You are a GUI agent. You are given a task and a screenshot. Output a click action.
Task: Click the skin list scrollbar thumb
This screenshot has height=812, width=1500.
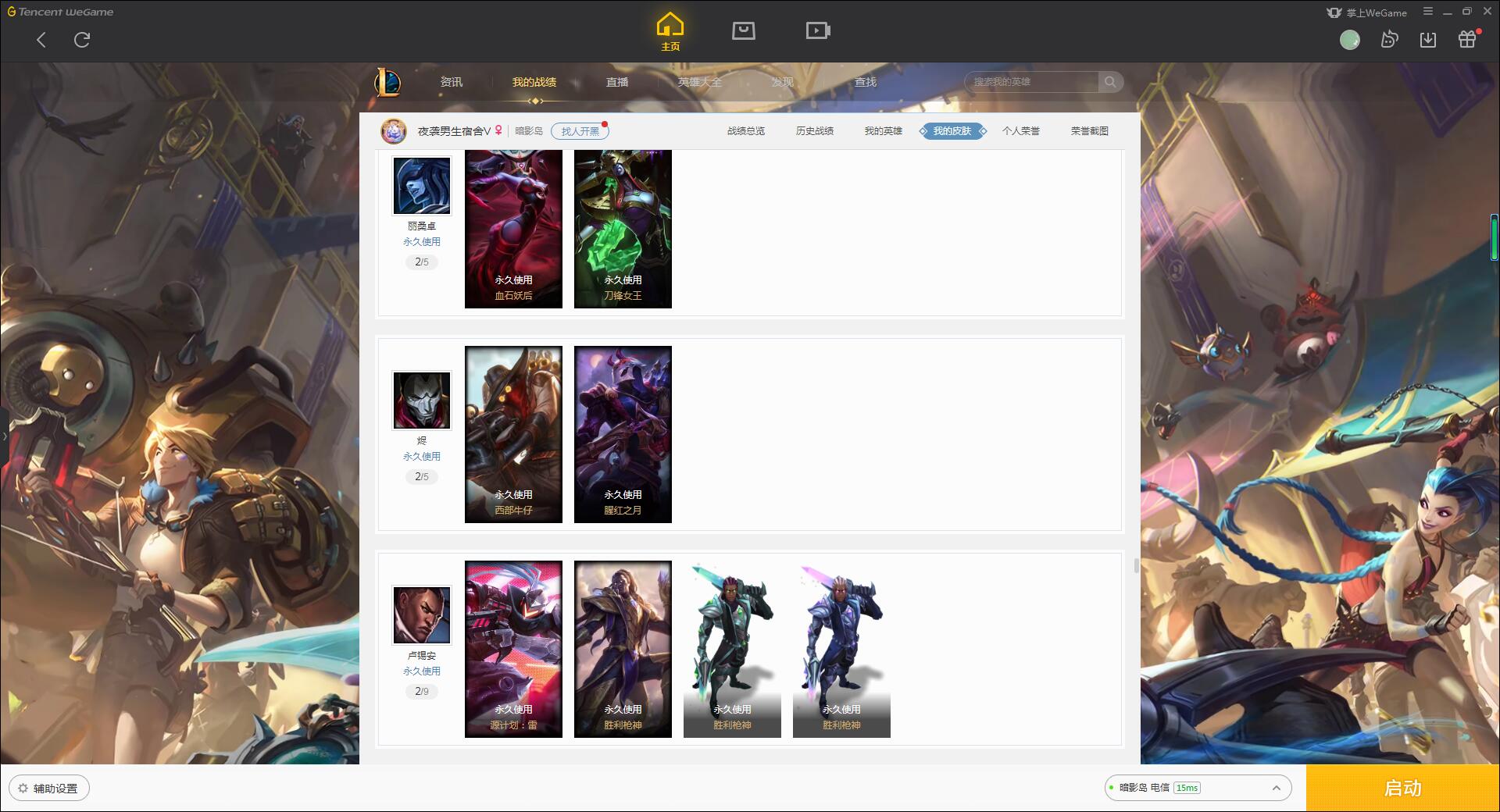pos(1136,565)
